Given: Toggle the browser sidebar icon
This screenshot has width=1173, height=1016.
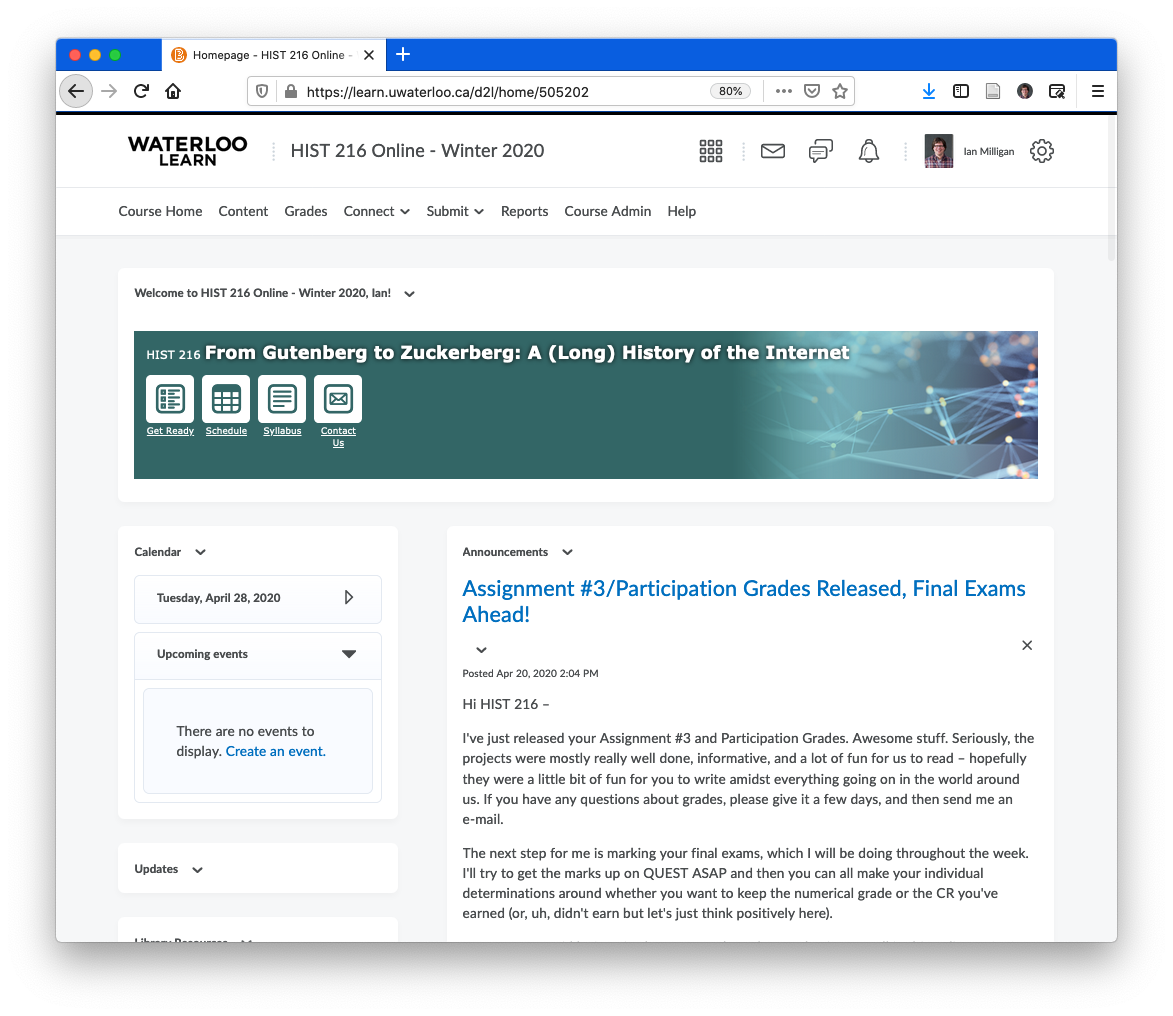Looking at the screenshot, I should point(961,91).
